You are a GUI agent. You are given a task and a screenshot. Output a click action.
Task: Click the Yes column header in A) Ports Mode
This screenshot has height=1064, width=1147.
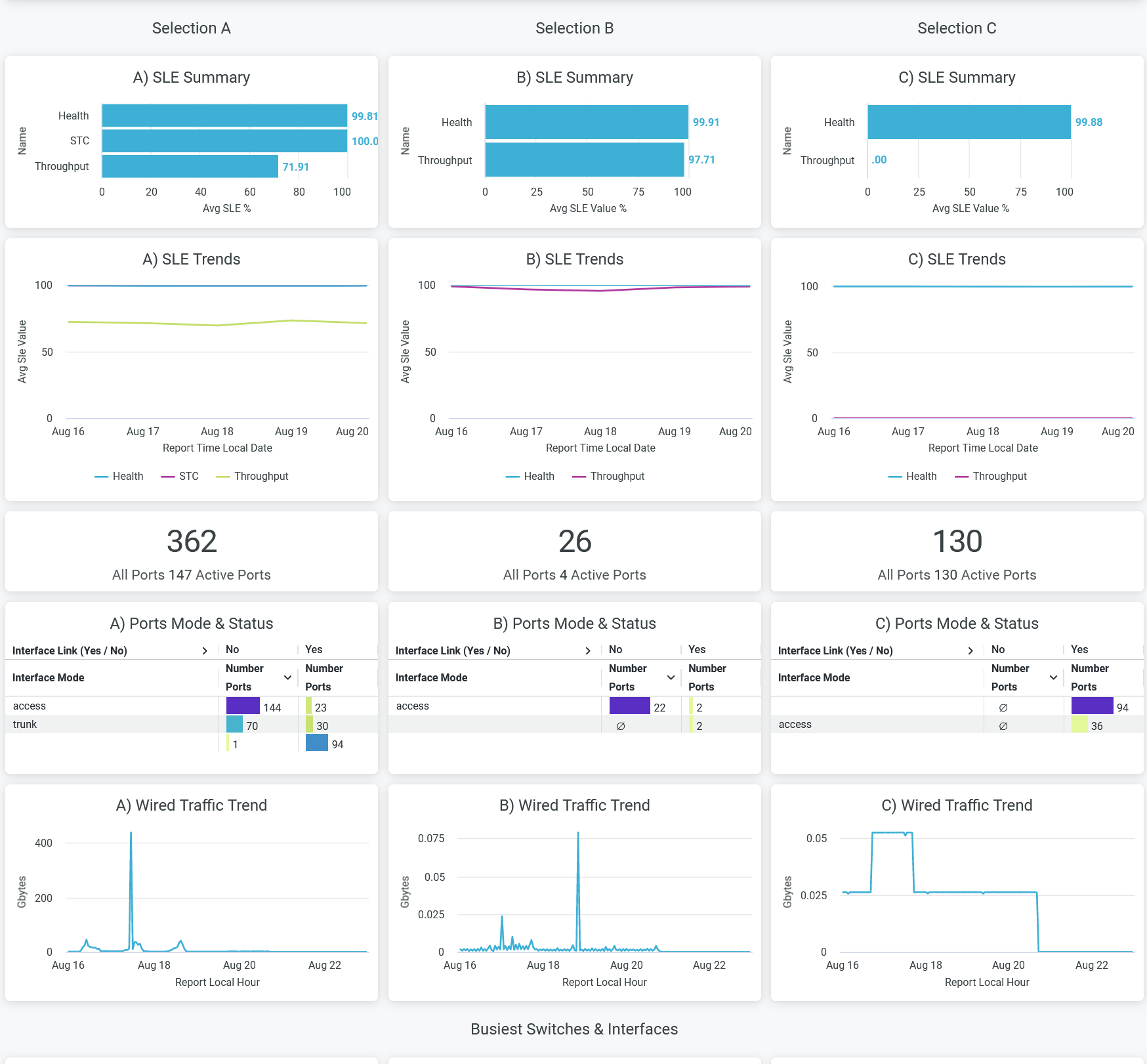click(x=314, y=650)
